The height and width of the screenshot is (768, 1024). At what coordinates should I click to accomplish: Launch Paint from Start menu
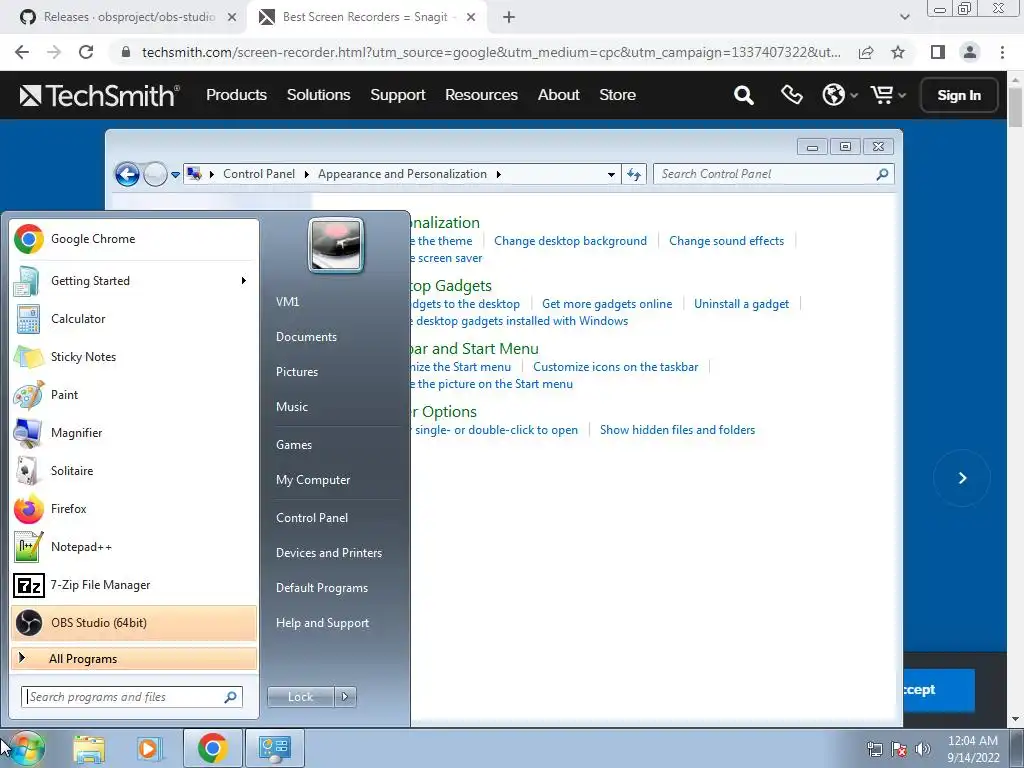click(134, 394)
